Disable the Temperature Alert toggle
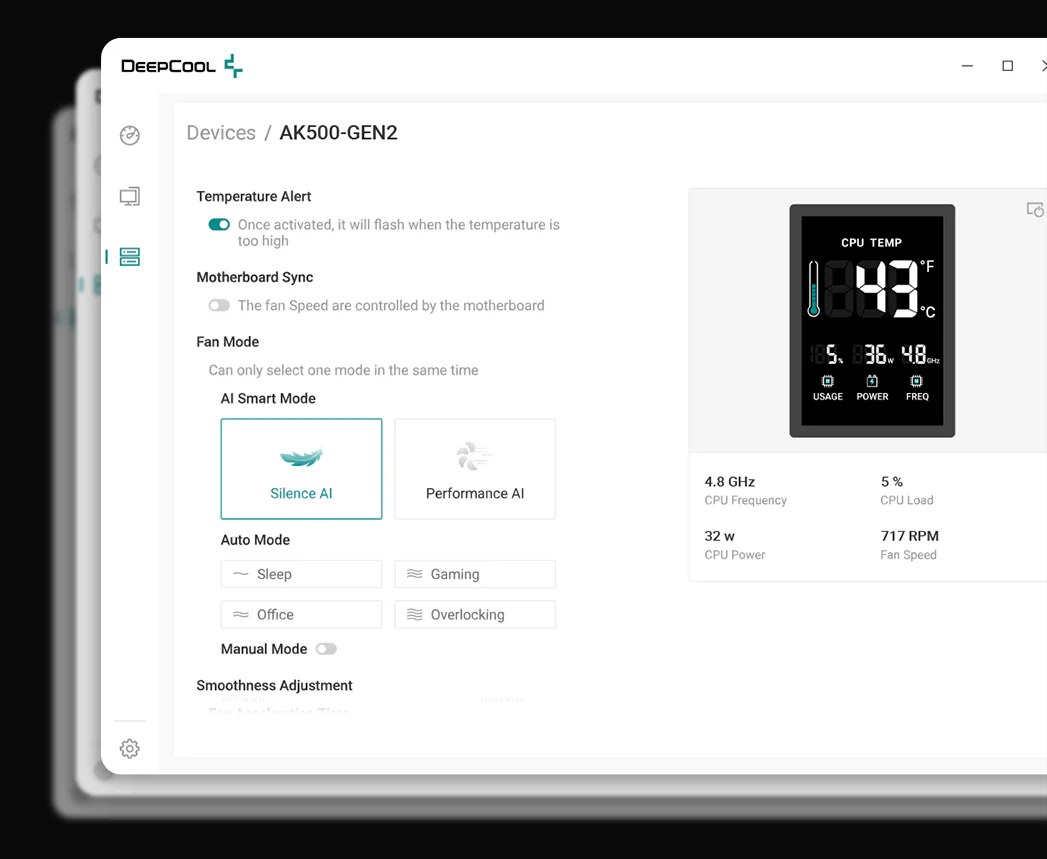 point(219,225)
